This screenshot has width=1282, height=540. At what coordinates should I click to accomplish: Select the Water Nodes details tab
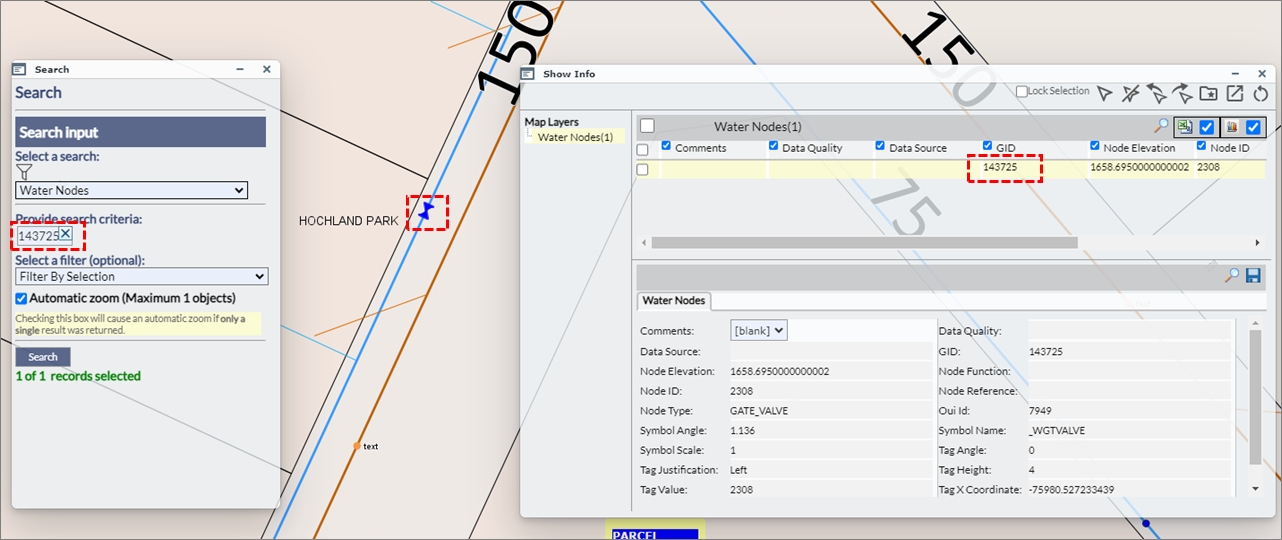[673, 300]
